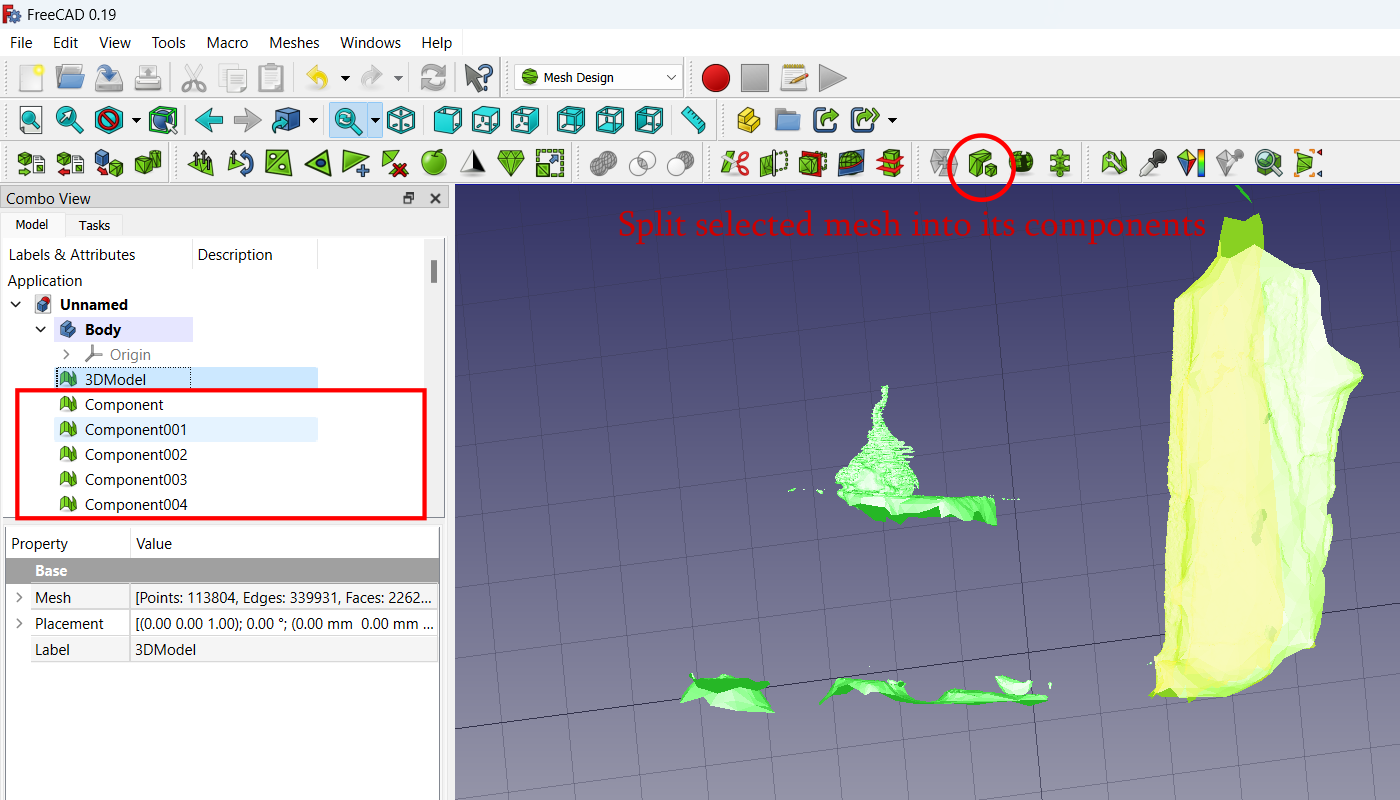This screenshot has height=800, width=1400.
Task: Execute the macro with the play button
Action: [x=832, y=77]
